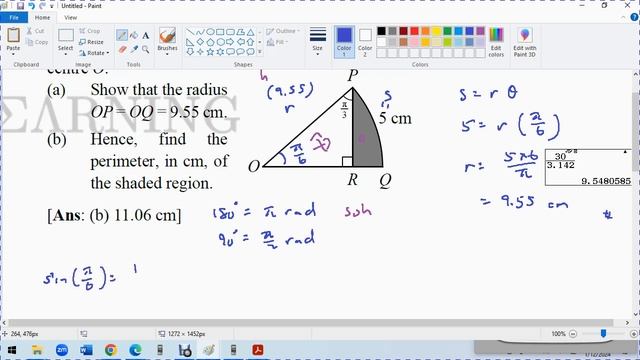
Task: Pick the orange color swatch
Action: coord(425,31)
